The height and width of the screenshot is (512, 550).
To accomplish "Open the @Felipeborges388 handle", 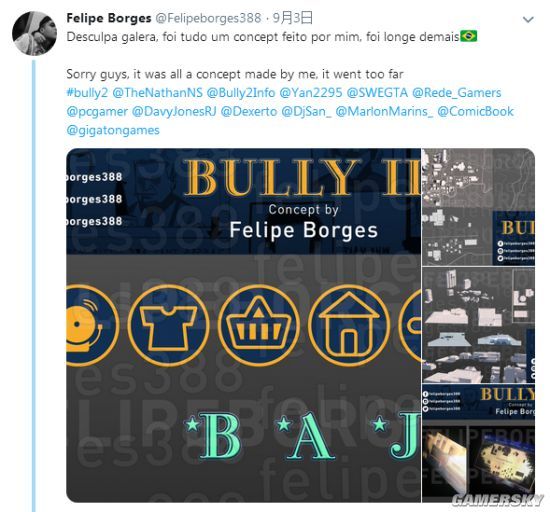I will tap(208, 18).
